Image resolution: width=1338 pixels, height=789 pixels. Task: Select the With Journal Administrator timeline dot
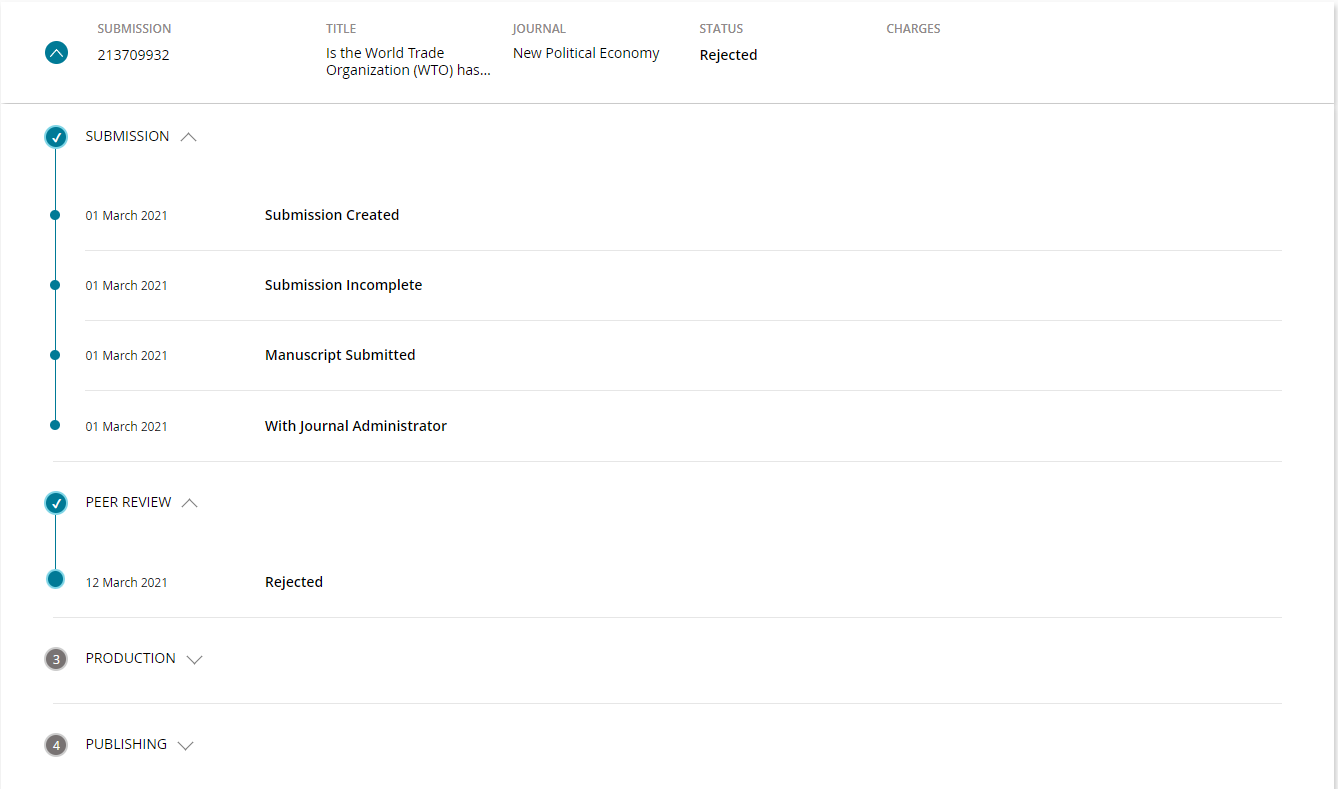55,425
